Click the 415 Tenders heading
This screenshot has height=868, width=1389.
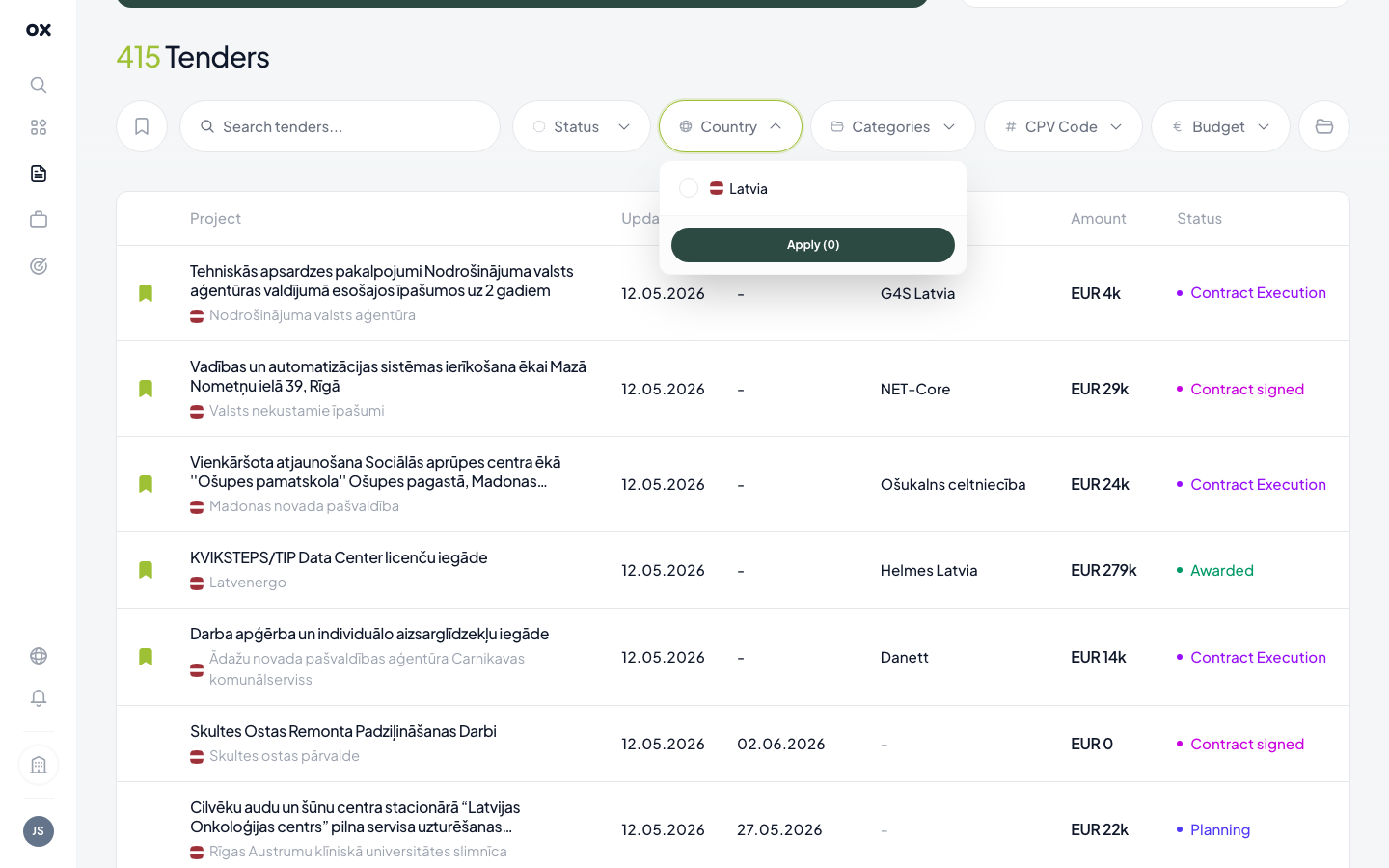[193, 57]
